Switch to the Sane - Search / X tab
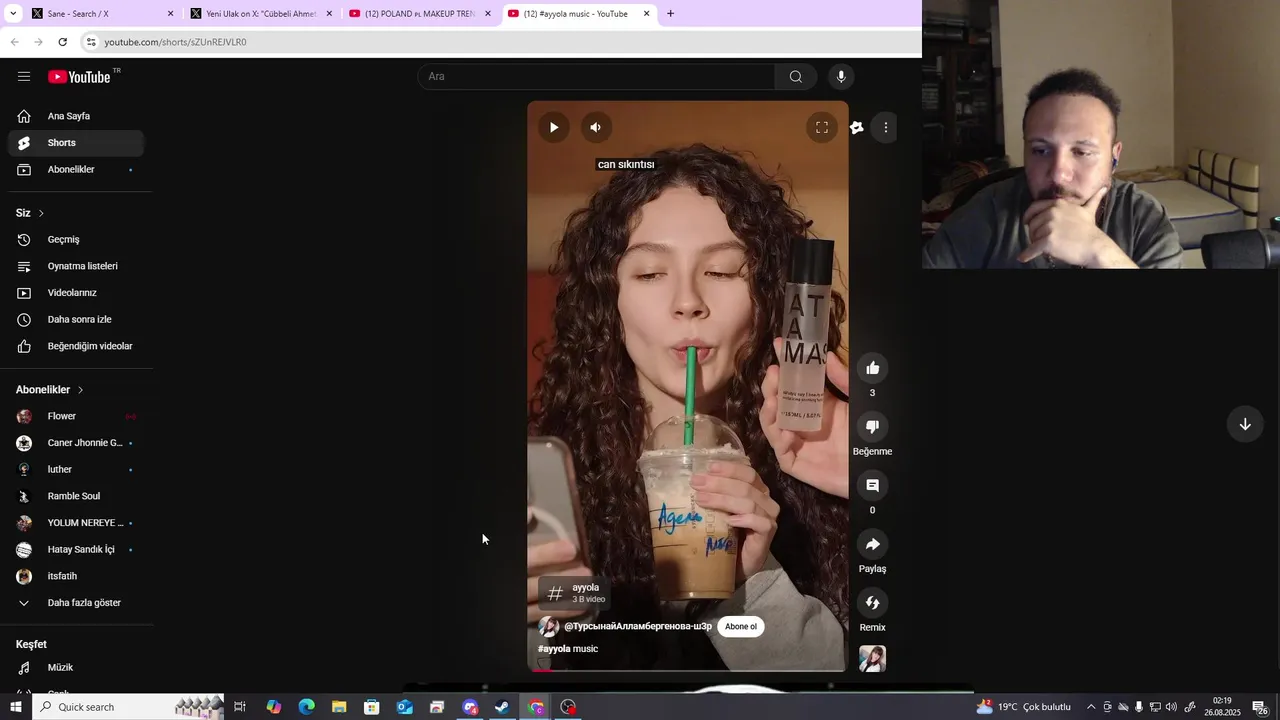This screenshot has width=1280, height=720. 102,14
